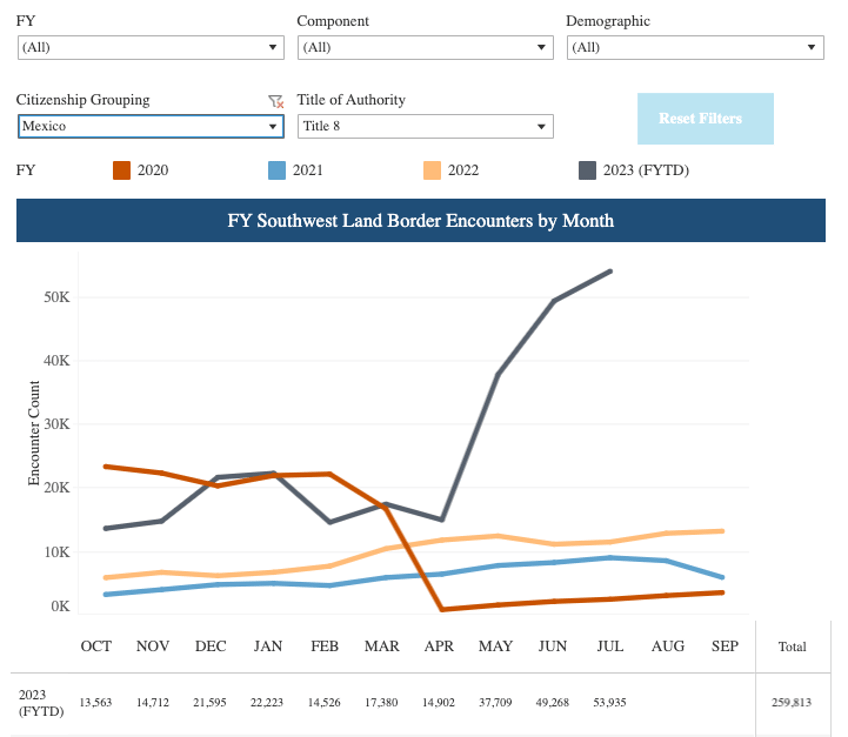Open the Title of Authority dropdown
The image size is (848, 737).
[x=425, y=127]
